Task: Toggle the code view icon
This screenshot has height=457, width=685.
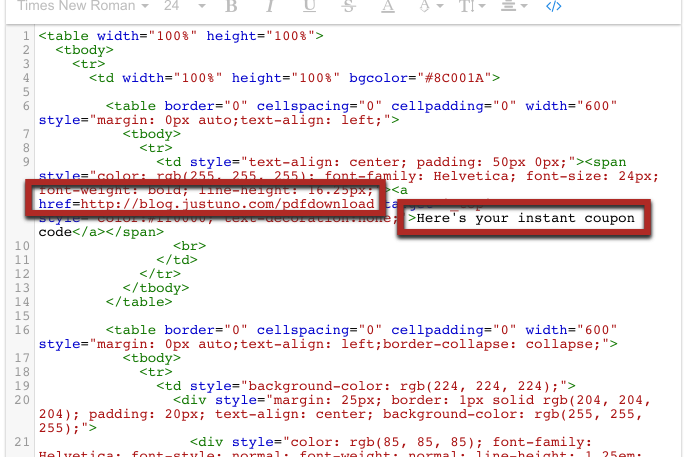Action: pyautogui.click(x=553, y=7)
